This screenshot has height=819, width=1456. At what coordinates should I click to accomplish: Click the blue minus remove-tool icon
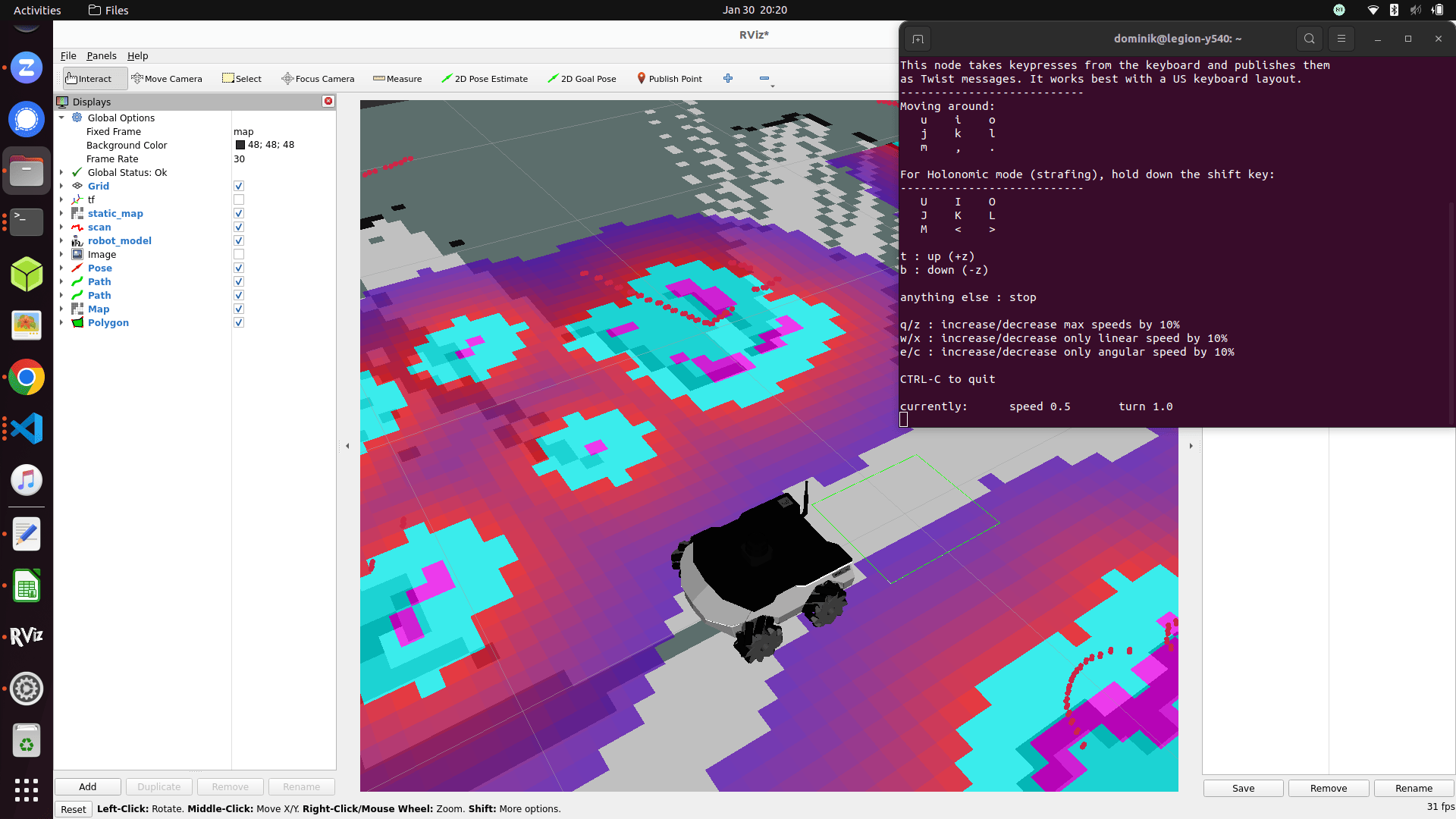pyautogui.click(x=764, y=78)
